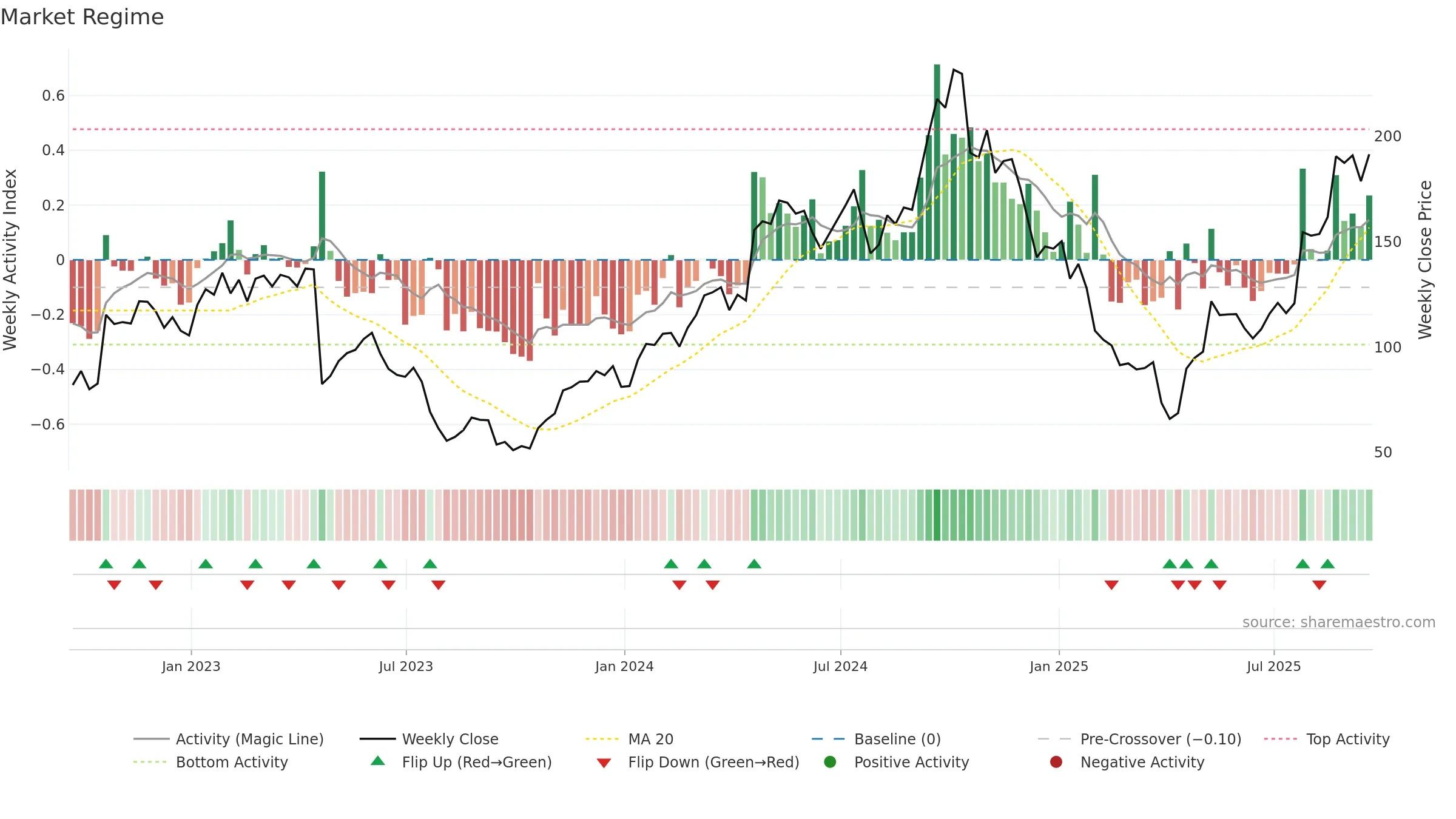Click the red Negative Activity circle icon

pos(1056,762)
